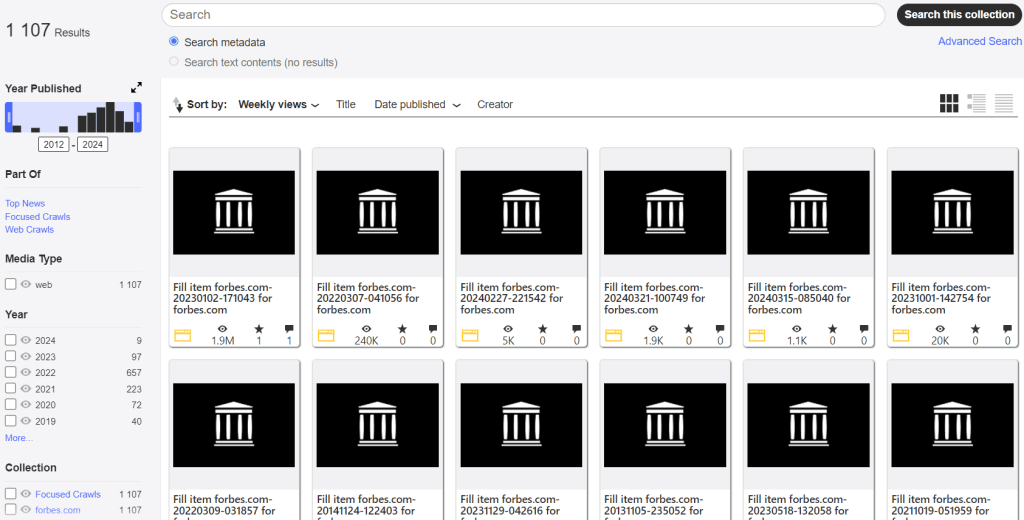Switch to tile grid view icon

tap(949, 103)
